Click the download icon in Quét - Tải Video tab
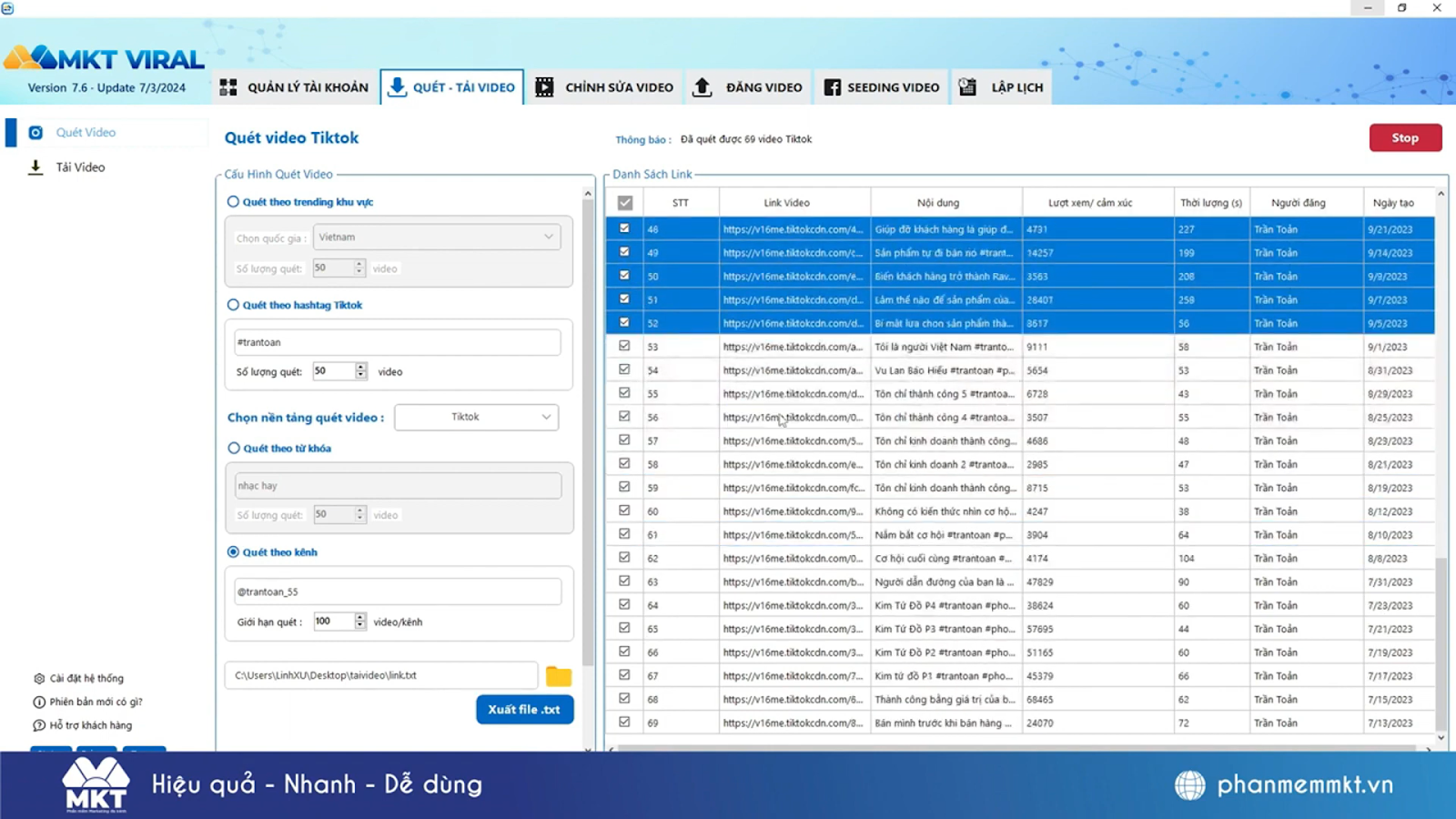 tap(397, 87)
